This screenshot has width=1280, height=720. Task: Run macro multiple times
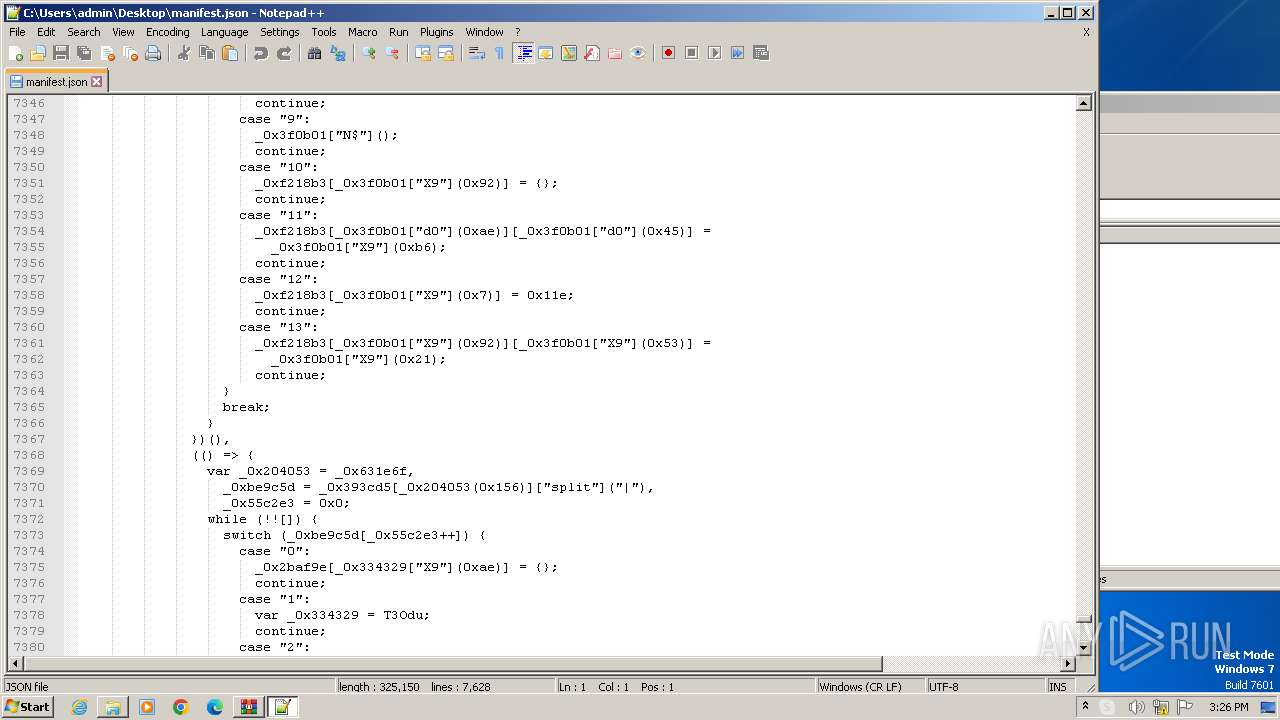tap(738, 53)
